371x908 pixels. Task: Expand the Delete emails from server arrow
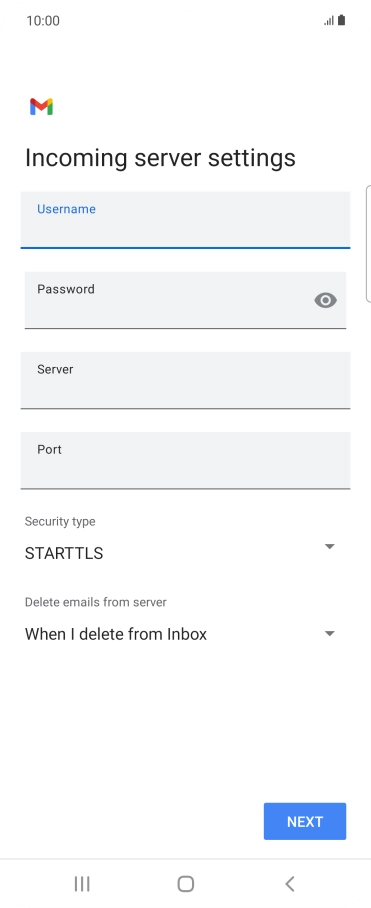point(329,634)
